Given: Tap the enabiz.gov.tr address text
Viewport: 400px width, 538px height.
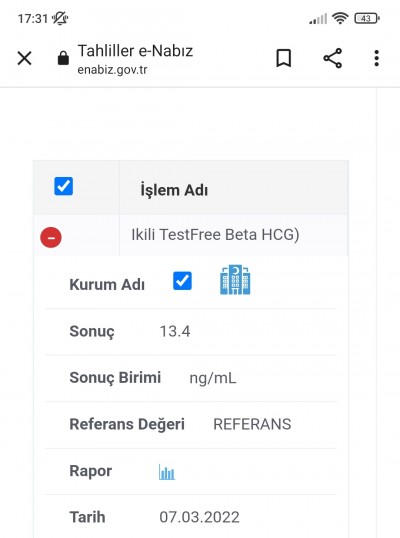Looking at the screenshot, I should (112, 70).
